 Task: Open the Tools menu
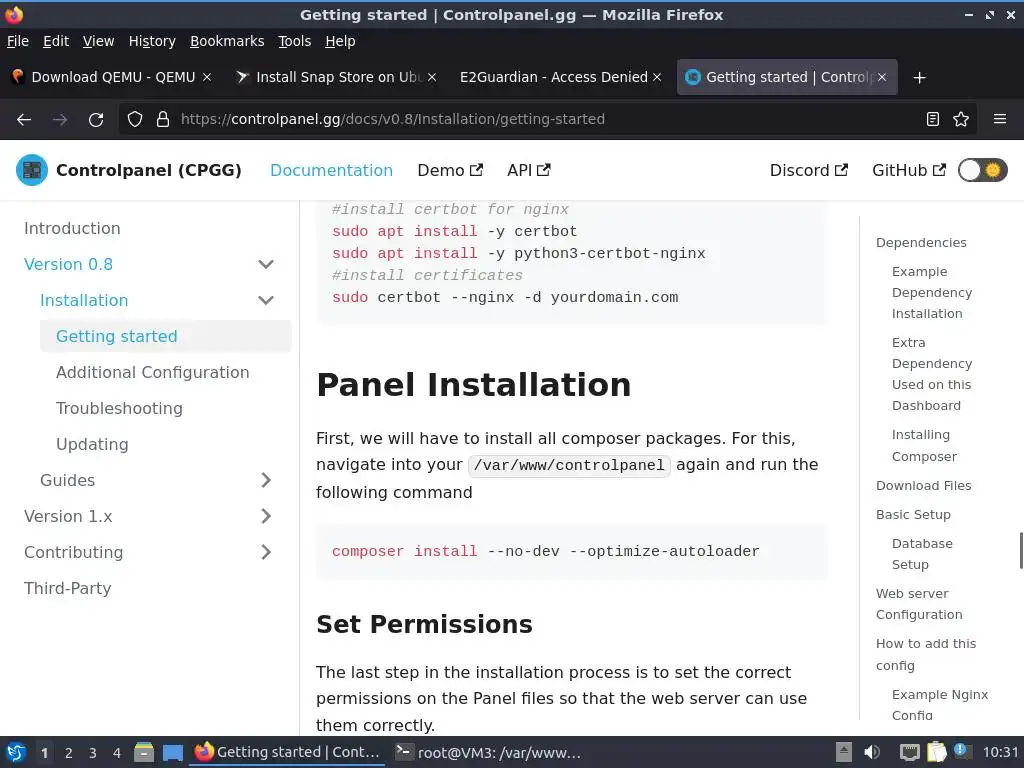pyautogui.click(x=295, y=41)
